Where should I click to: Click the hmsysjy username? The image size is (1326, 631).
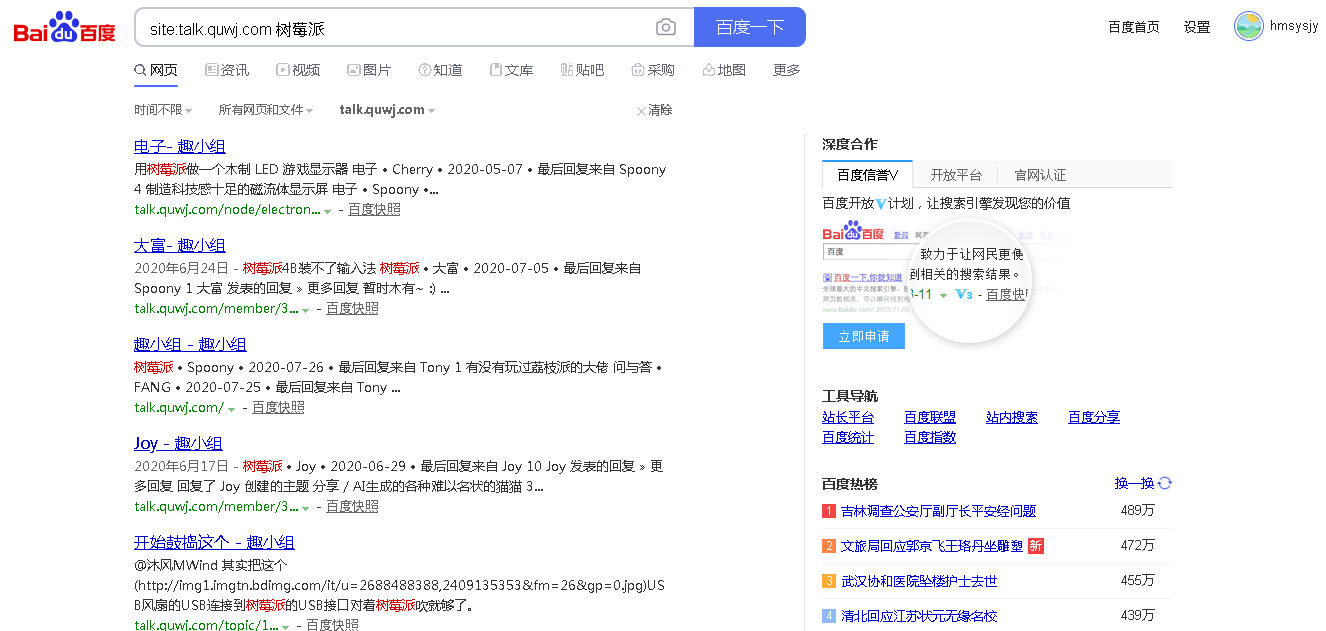[x=1294, y=27]
